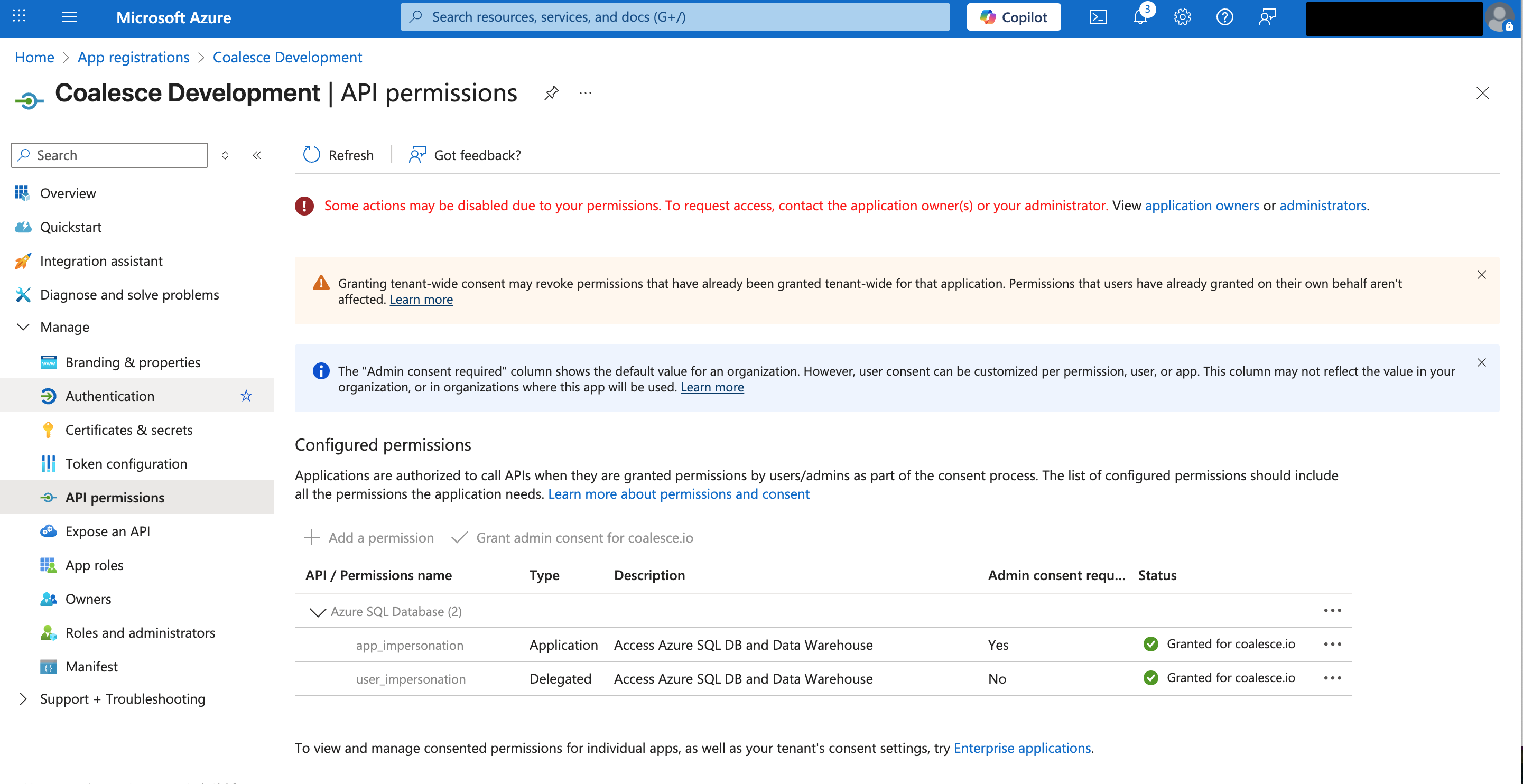Open options for app_impersonation row
The image size is (1523, 784).
[1332, 644]
